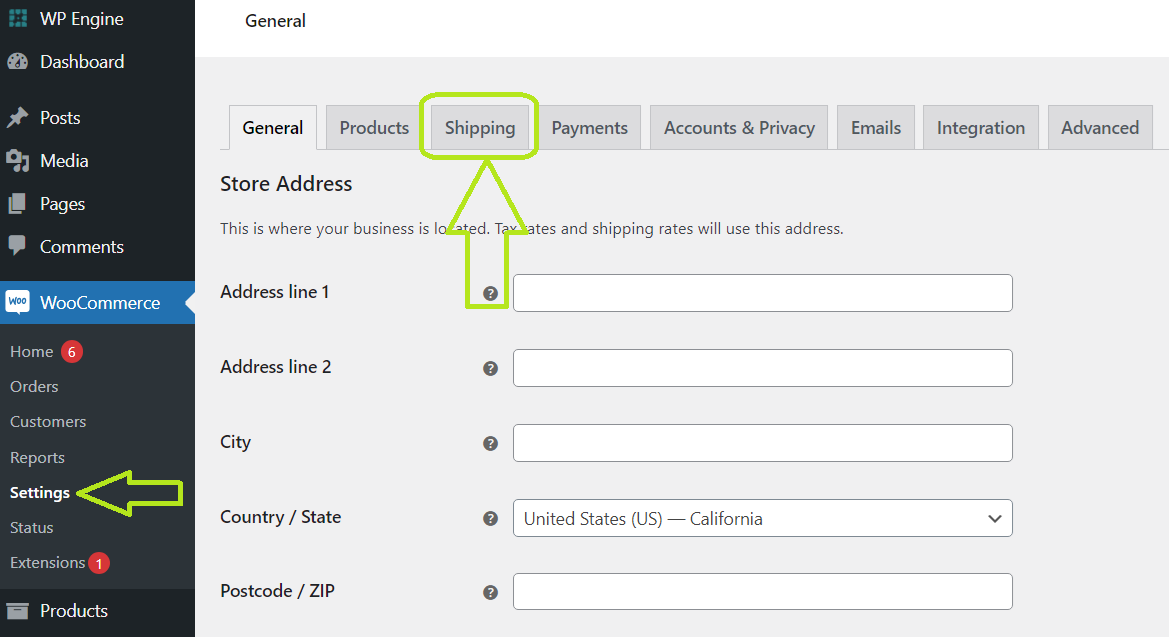
Task: View the Reports page
Action: click(x=37, y=457)
